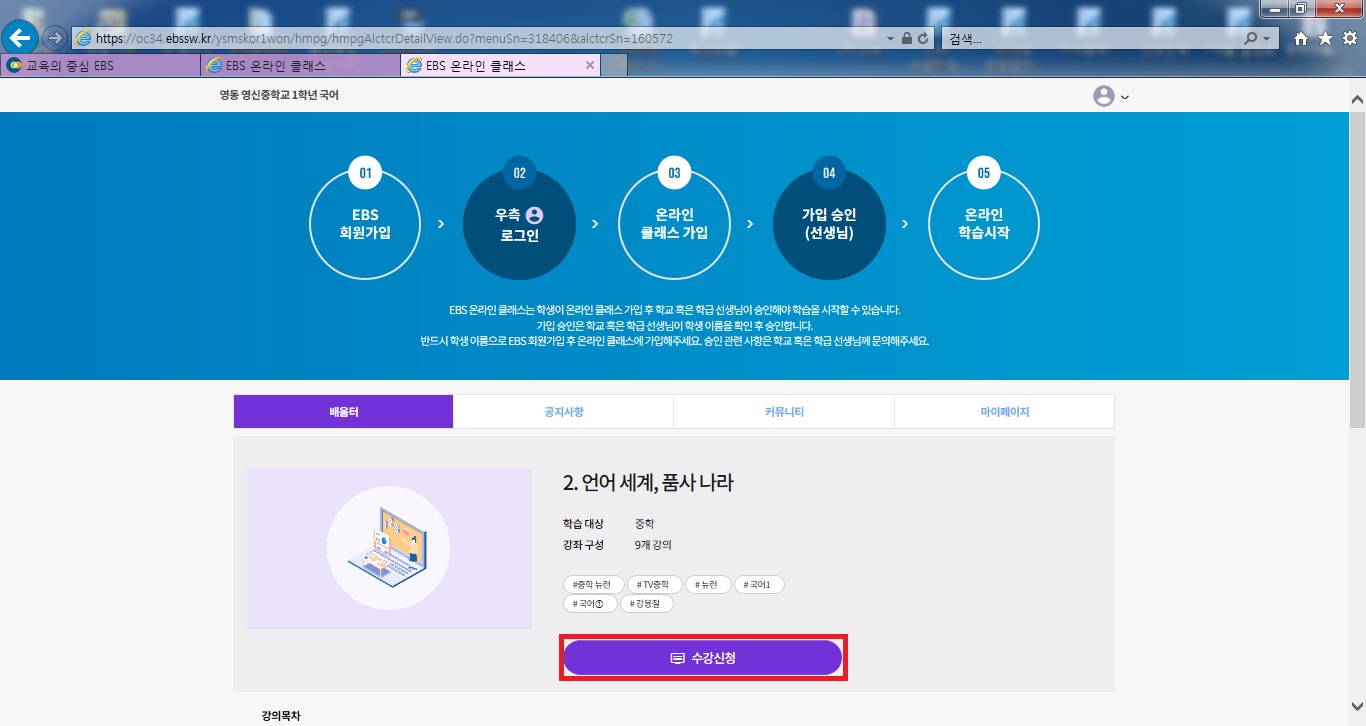
Task: Close the active EBS 온라인 클래스 tab
Action: click(589, 65)
